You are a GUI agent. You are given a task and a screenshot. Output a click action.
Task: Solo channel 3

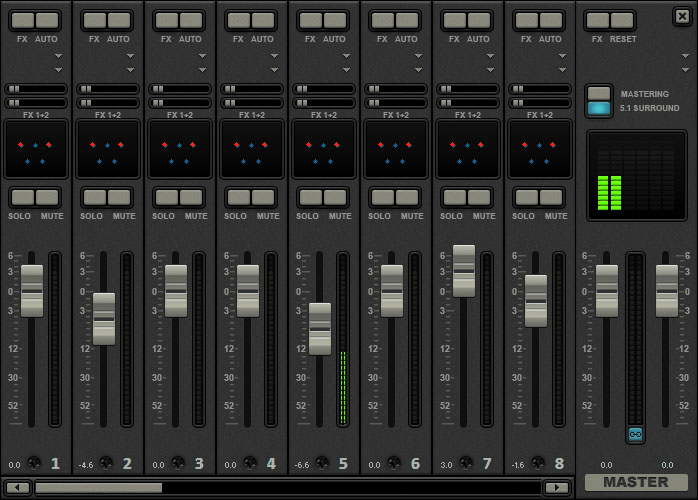(x=167, y=197)
